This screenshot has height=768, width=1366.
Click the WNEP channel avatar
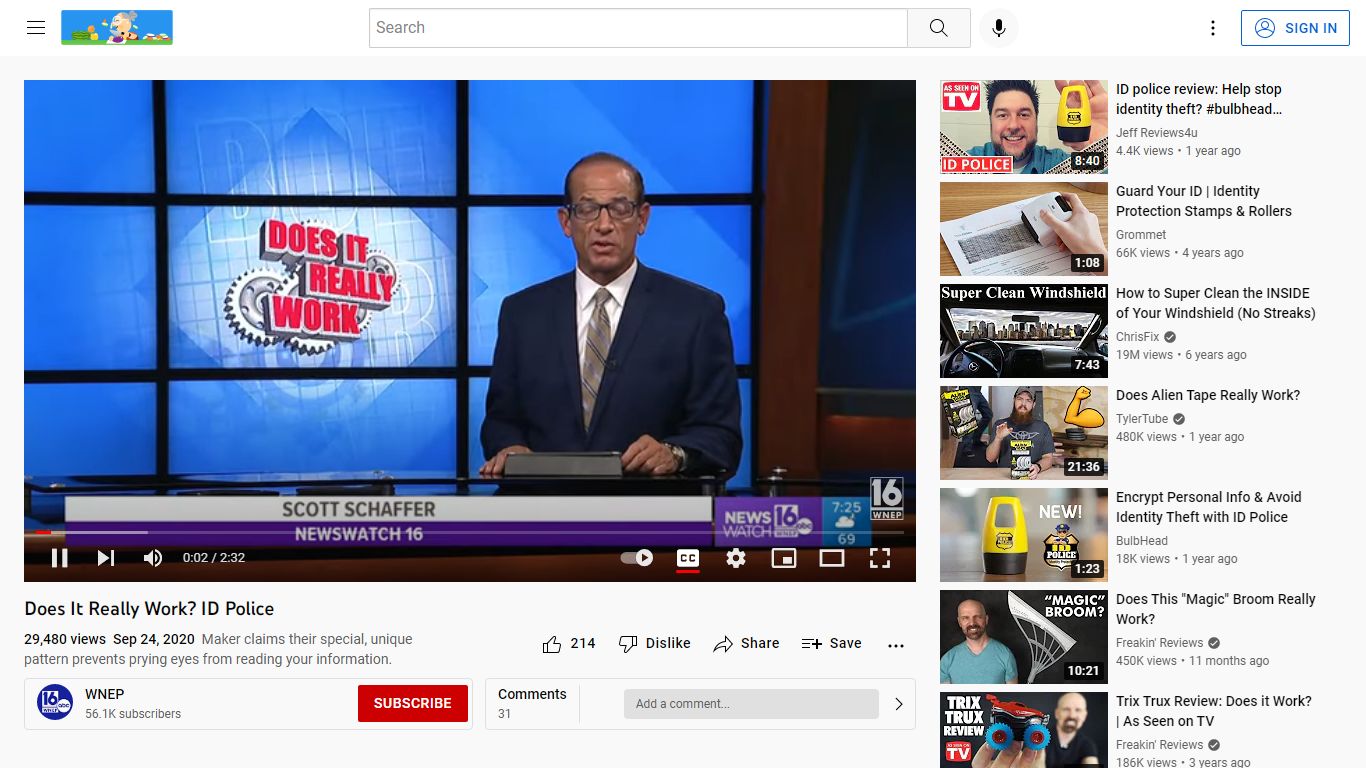[x=55, y=702]
